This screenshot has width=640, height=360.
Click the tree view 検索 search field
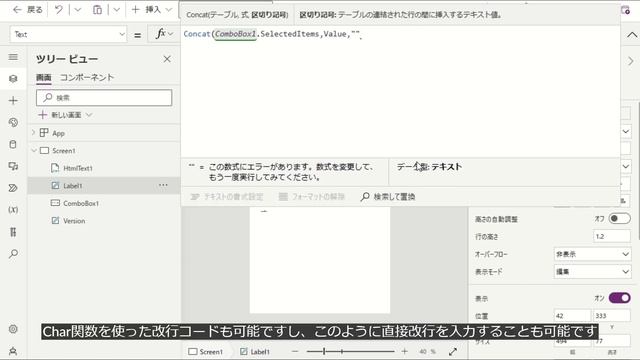104,98
